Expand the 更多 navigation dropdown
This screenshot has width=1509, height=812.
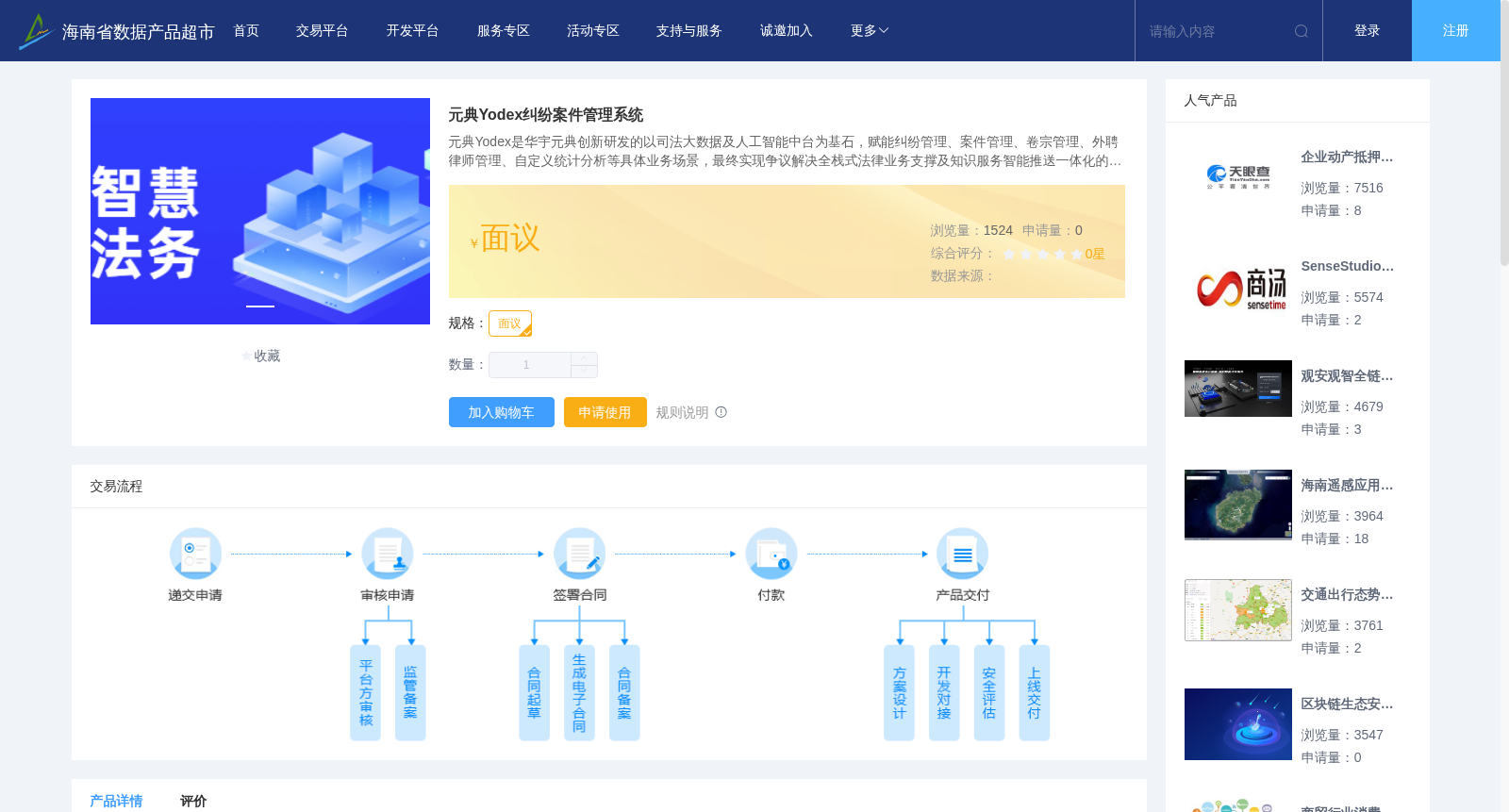869,31
